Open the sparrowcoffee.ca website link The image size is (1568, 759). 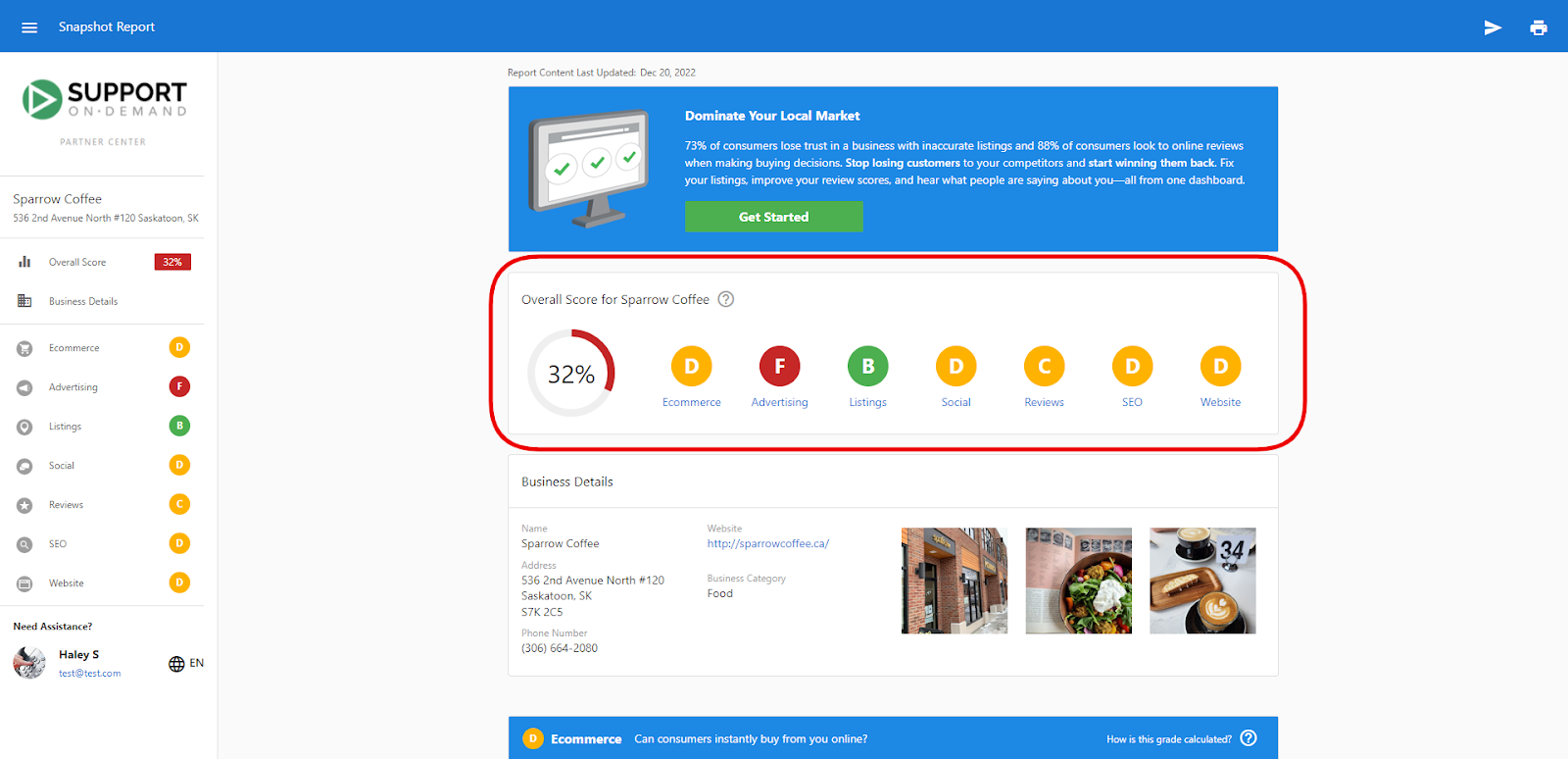point(767,543)
